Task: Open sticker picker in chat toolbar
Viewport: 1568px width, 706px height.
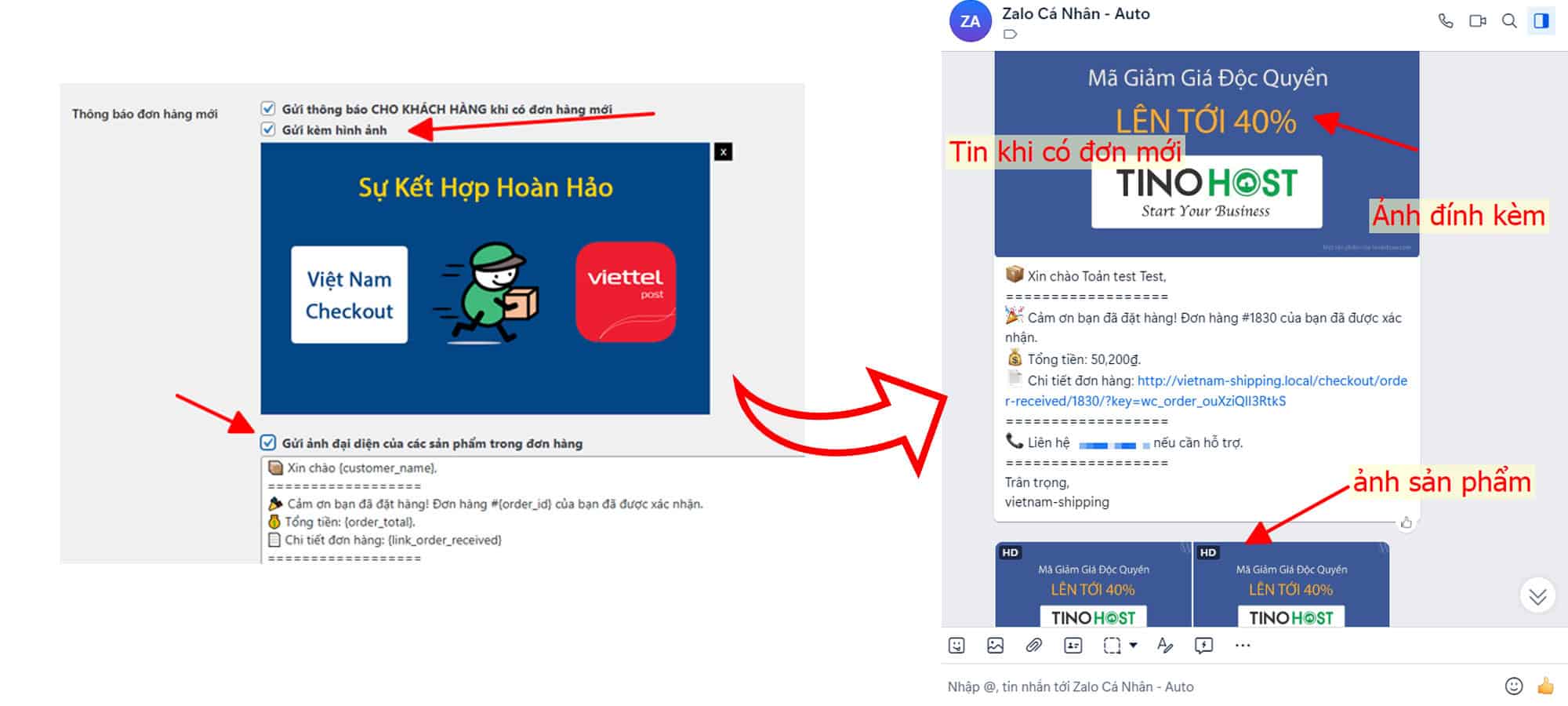Action: click(956, 646)
